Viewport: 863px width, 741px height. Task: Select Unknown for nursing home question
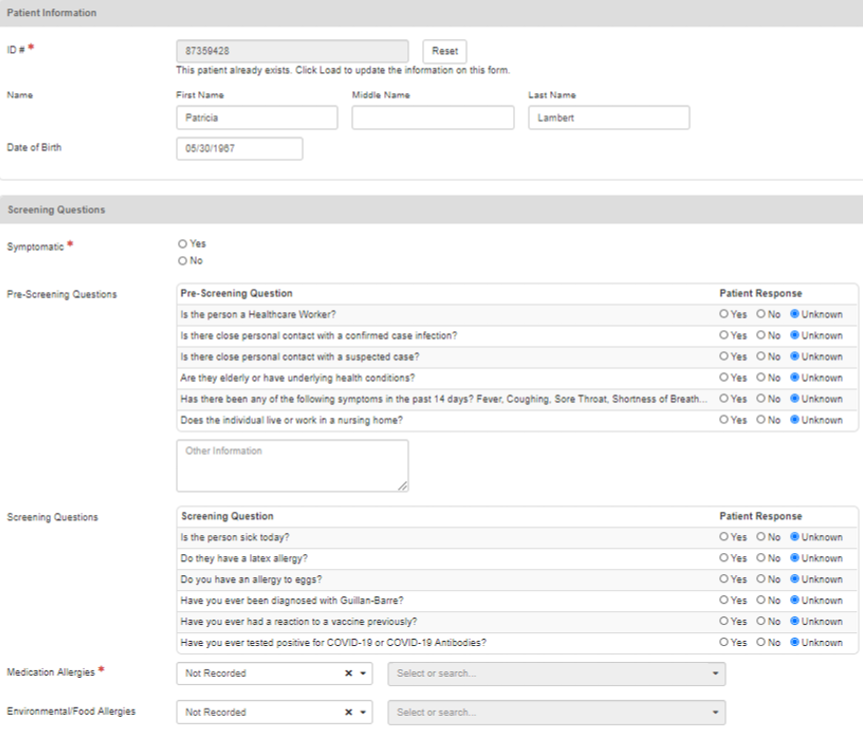[795, 419]
